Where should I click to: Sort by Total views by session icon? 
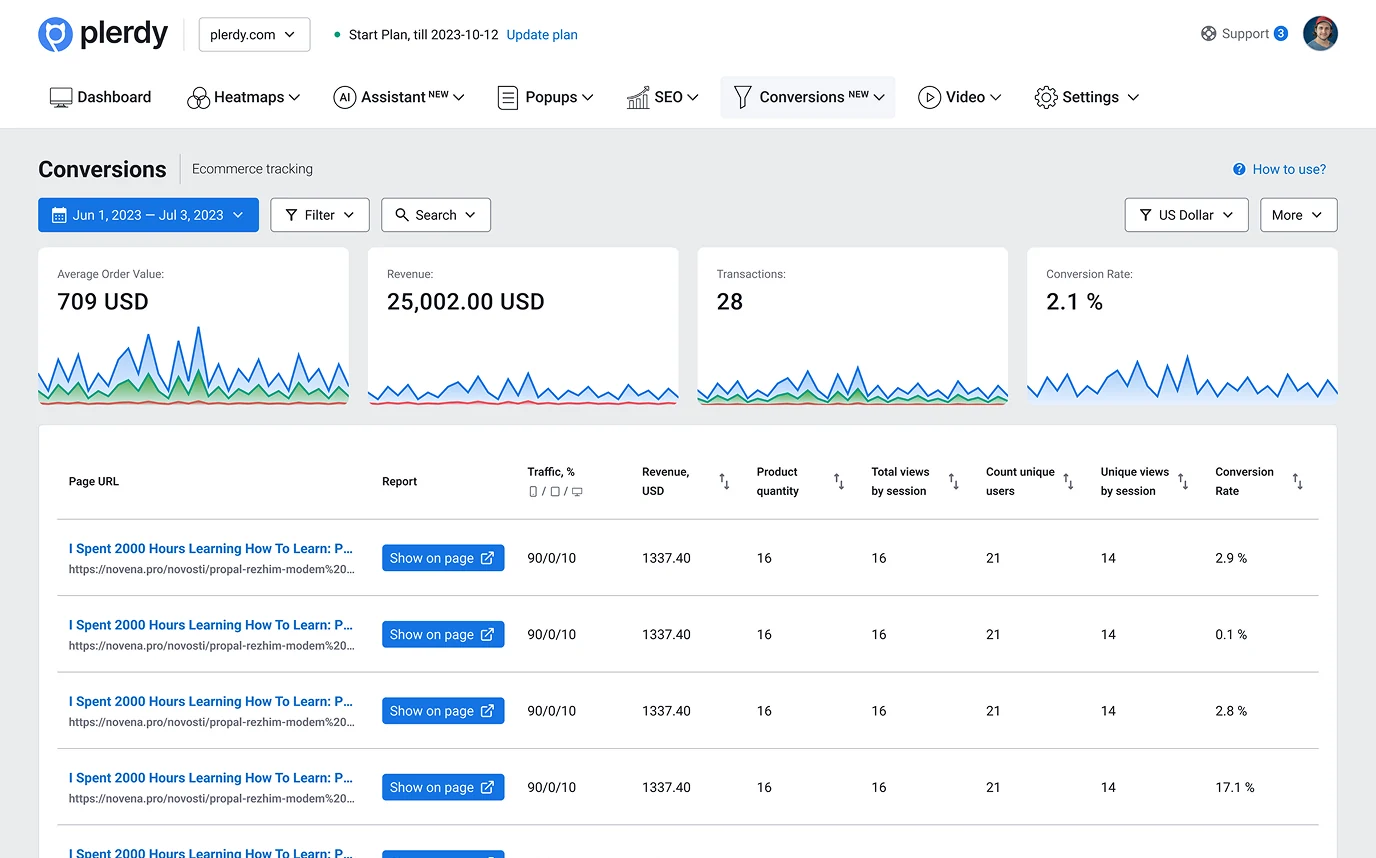tap(953, 481)
